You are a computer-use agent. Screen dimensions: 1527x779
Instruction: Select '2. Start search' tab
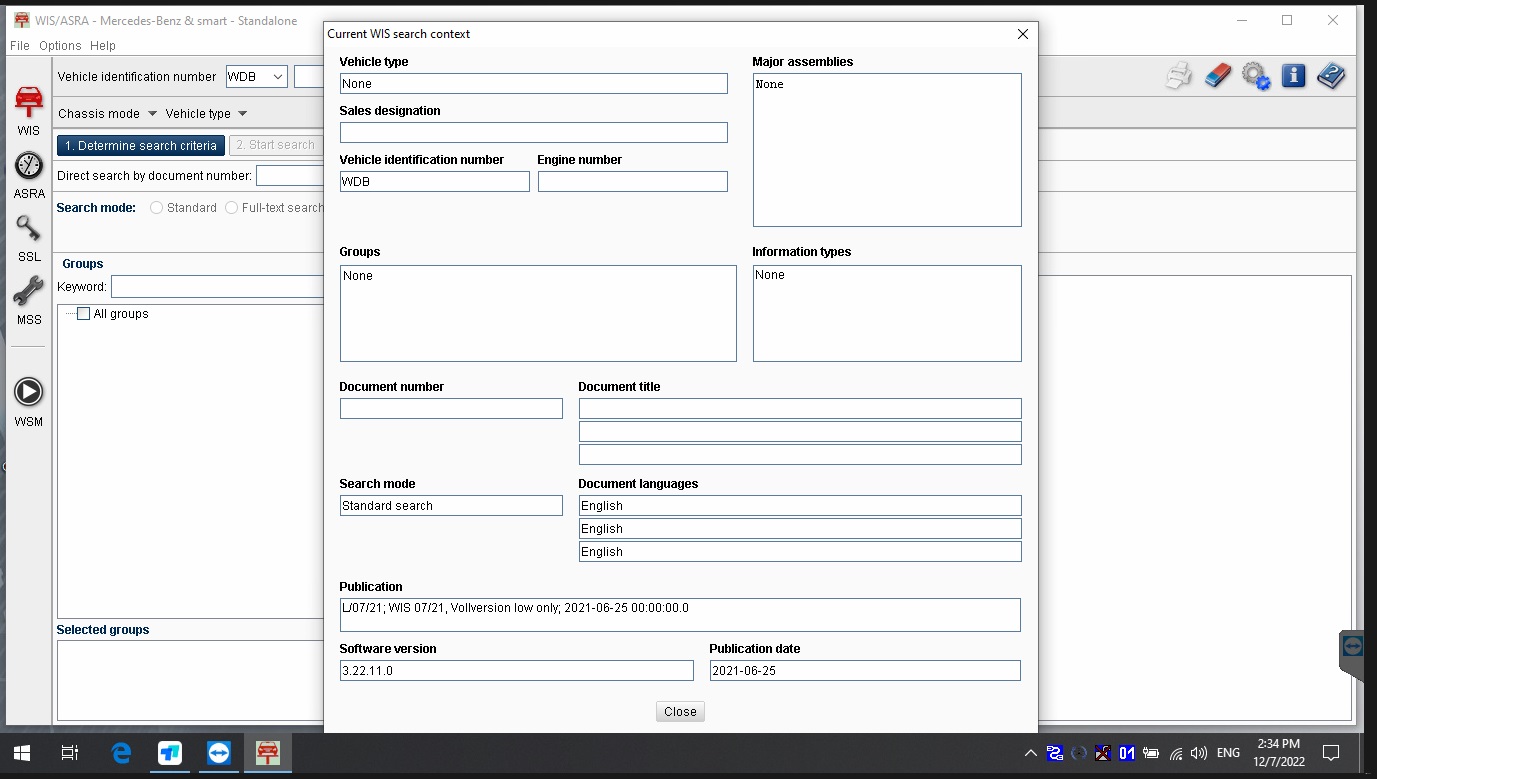pos(276,146)
